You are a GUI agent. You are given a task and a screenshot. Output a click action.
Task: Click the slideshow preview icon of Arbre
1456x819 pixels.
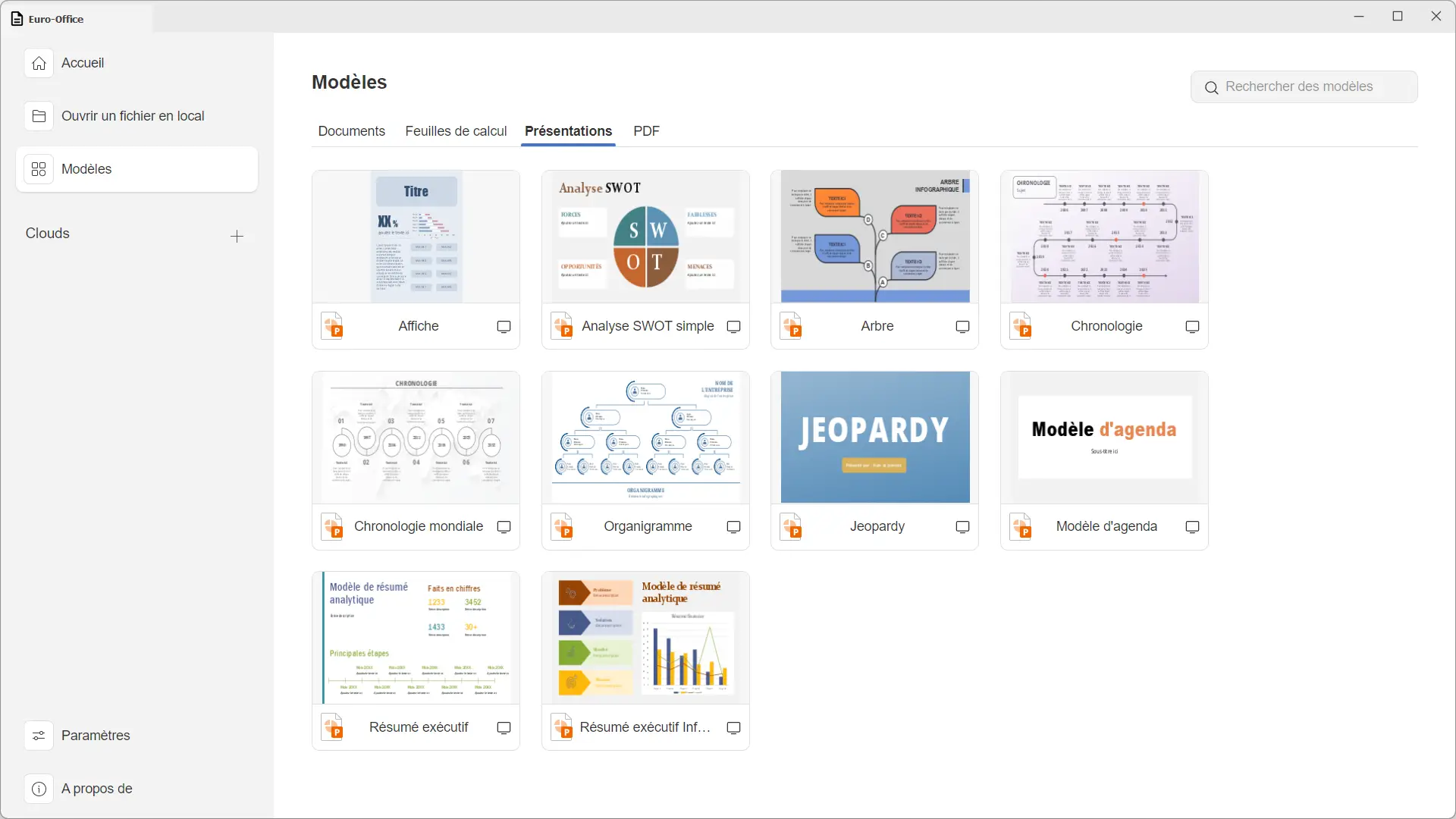962,327
